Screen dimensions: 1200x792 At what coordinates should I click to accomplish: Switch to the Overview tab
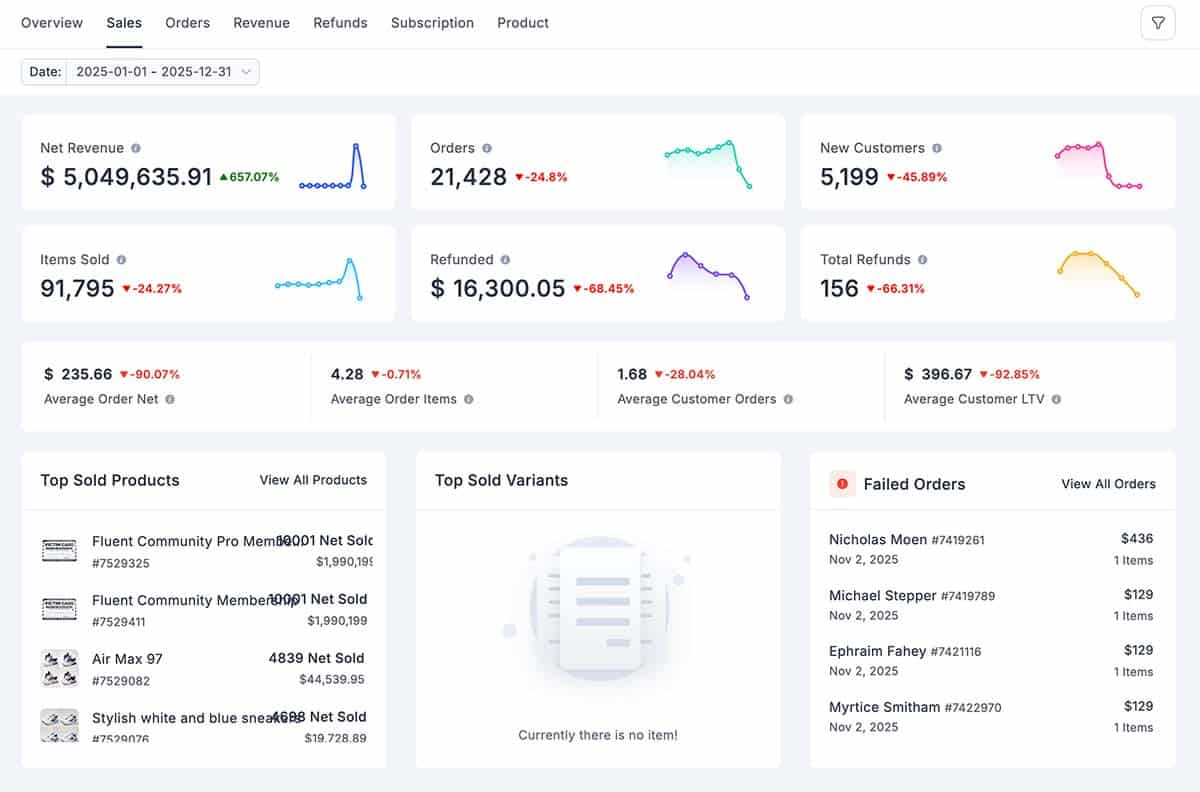52,22
